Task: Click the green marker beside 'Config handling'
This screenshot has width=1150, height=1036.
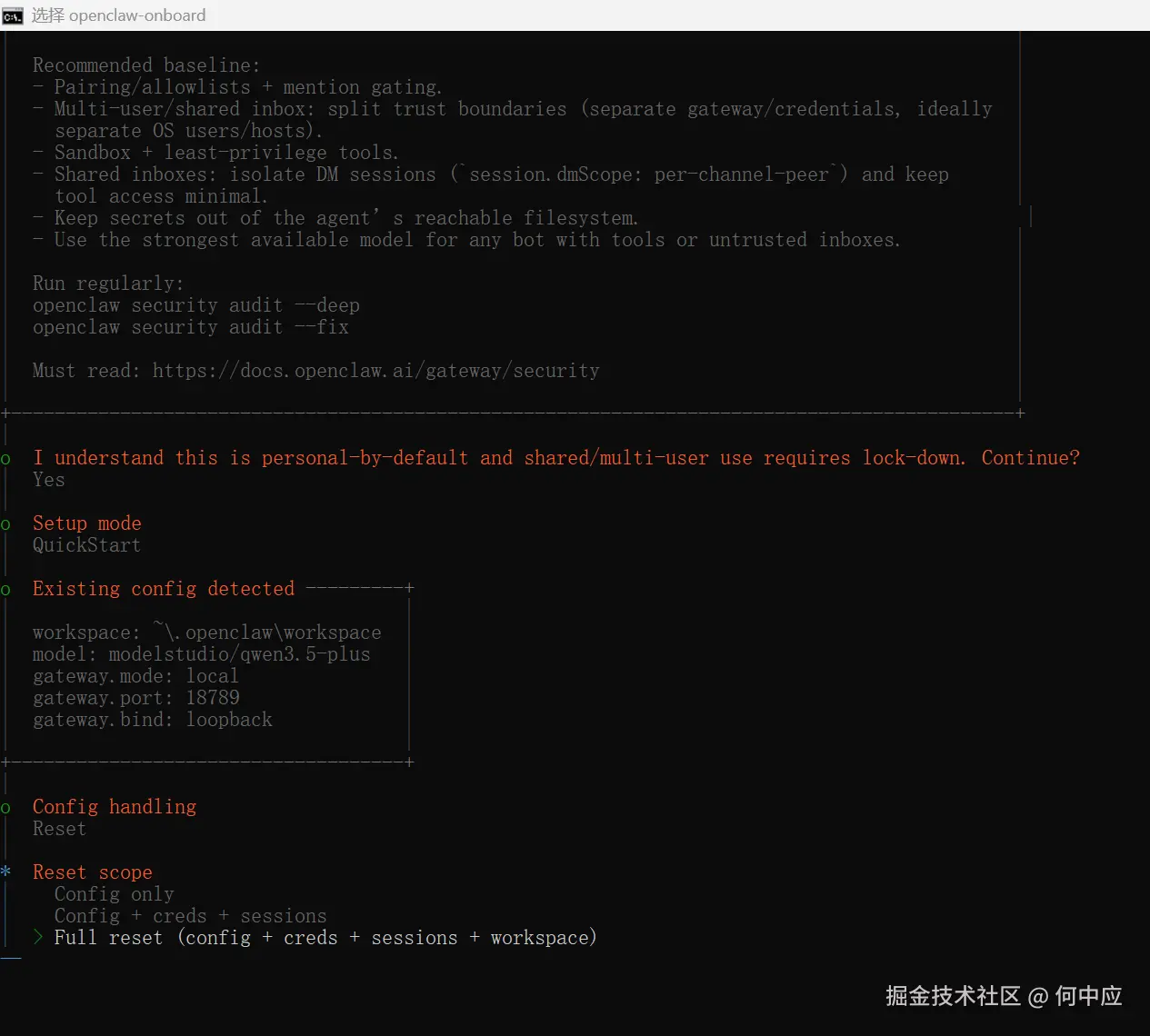Action: [x=5, y=809]
